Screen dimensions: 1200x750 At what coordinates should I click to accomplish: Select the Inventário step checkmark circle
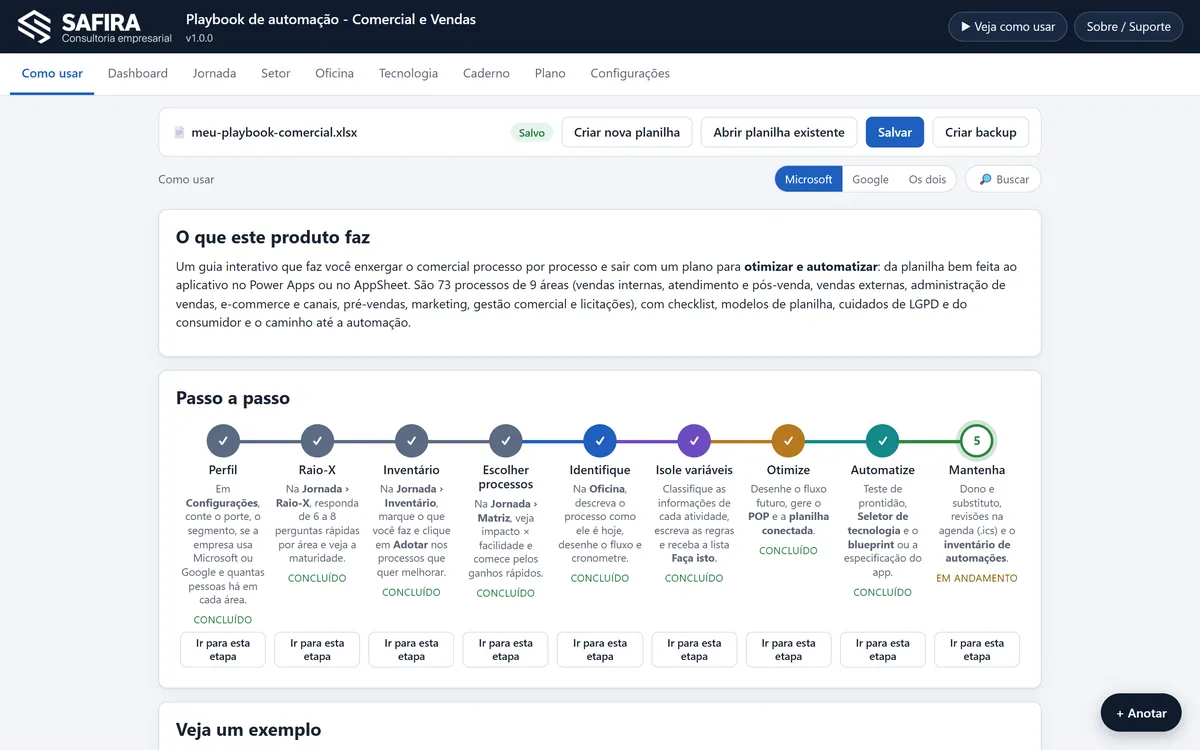pos(411,441)
